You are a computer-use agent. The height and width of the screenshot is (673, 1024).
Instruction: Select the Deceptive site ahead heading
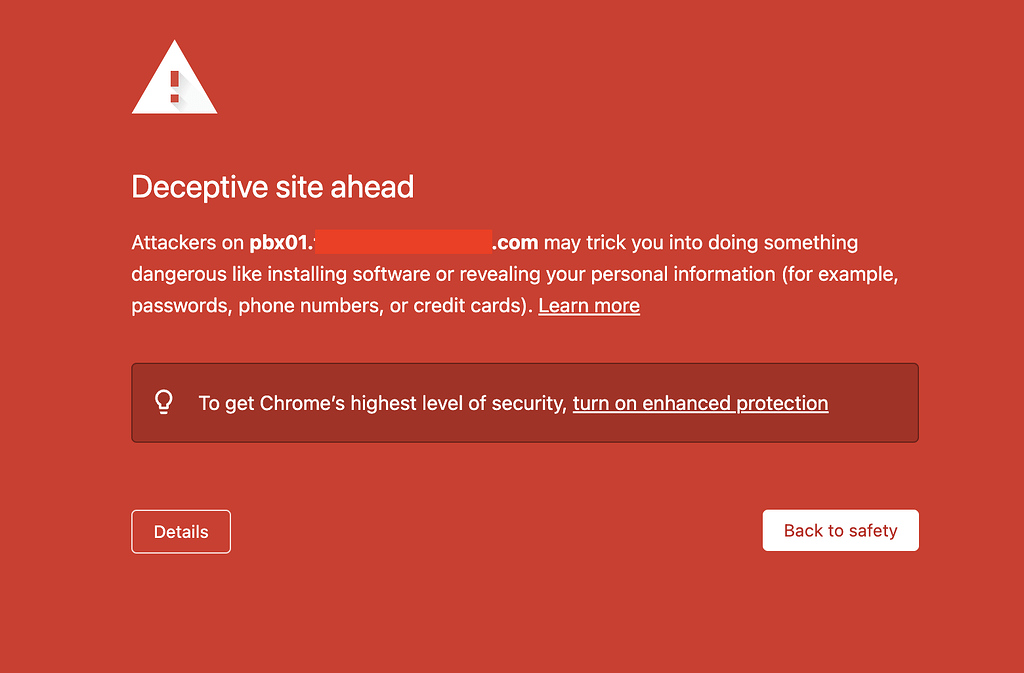coord(272,187)
